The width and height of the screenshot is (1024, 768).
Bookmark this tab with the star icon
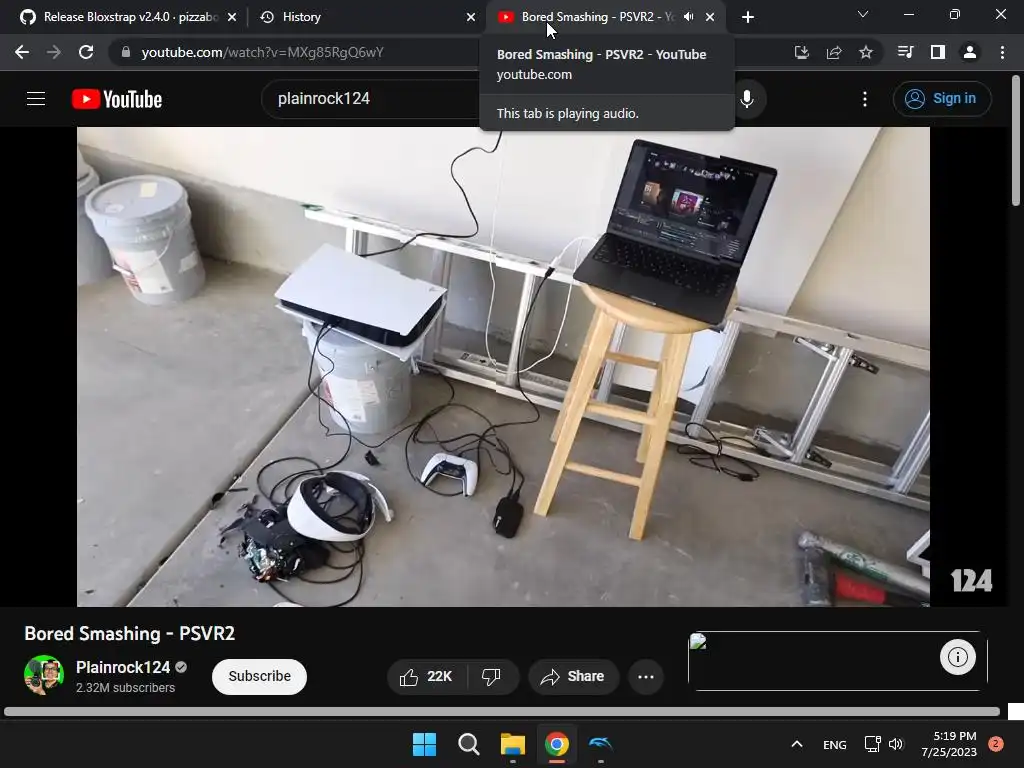coord(866,52)
